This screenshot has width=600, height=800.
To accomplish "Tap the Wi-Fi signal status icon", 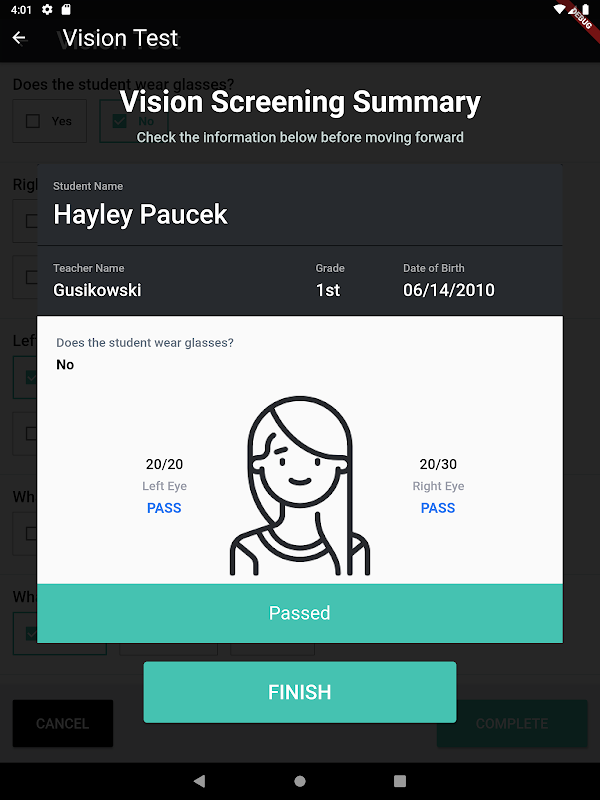I will pyautogui.click(x=559, y=10).
